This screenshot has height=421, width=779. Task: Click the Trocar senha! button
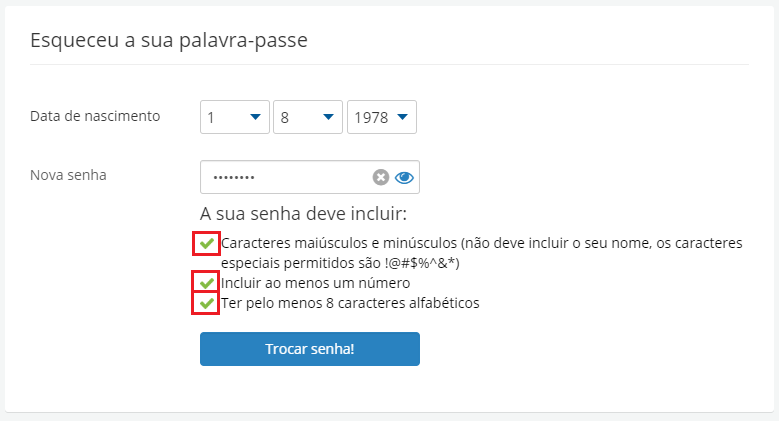point(310,349)
